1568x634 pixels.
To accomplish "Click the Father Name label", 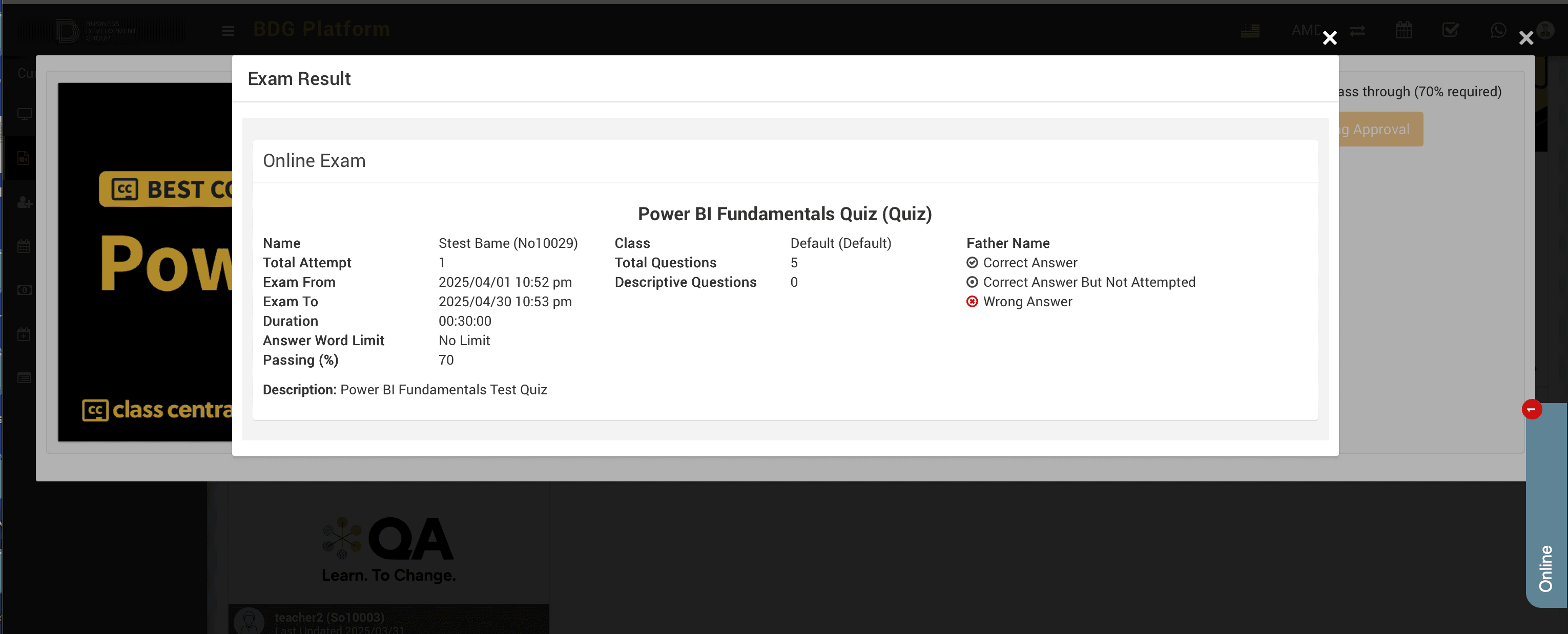I will point(1008,243).
